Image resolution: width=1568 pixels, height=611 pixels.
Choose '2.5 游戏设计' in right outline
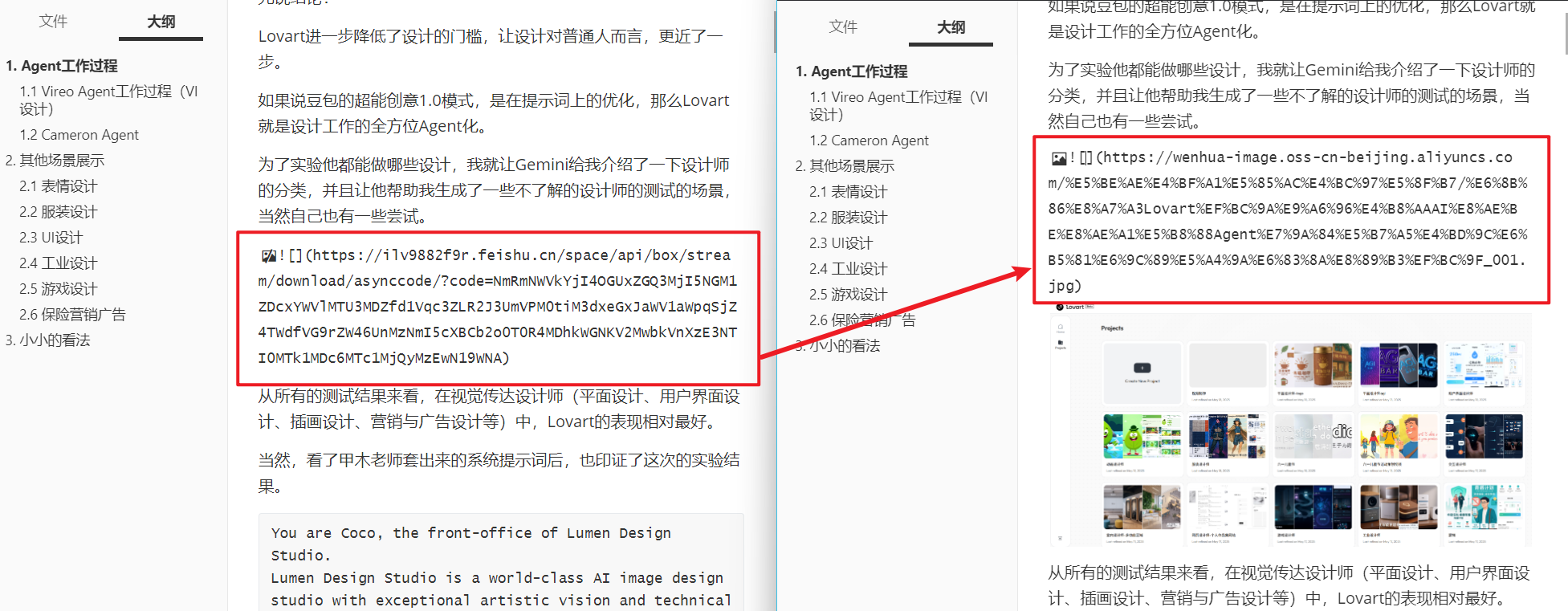849,295
